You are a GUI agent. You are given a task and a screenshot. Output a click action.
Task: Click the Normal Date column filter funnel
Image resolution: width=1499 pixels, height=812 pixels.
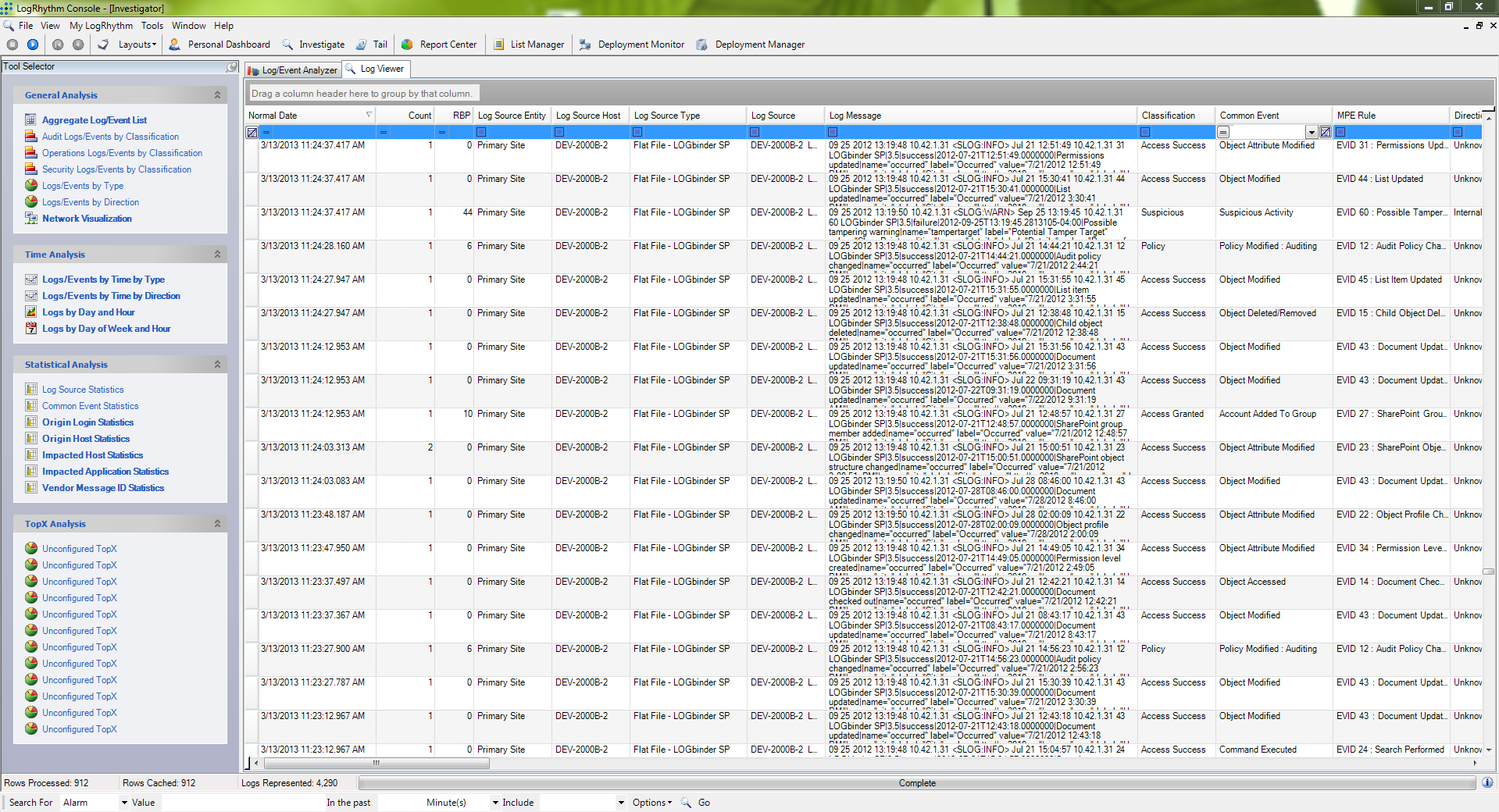369,115
